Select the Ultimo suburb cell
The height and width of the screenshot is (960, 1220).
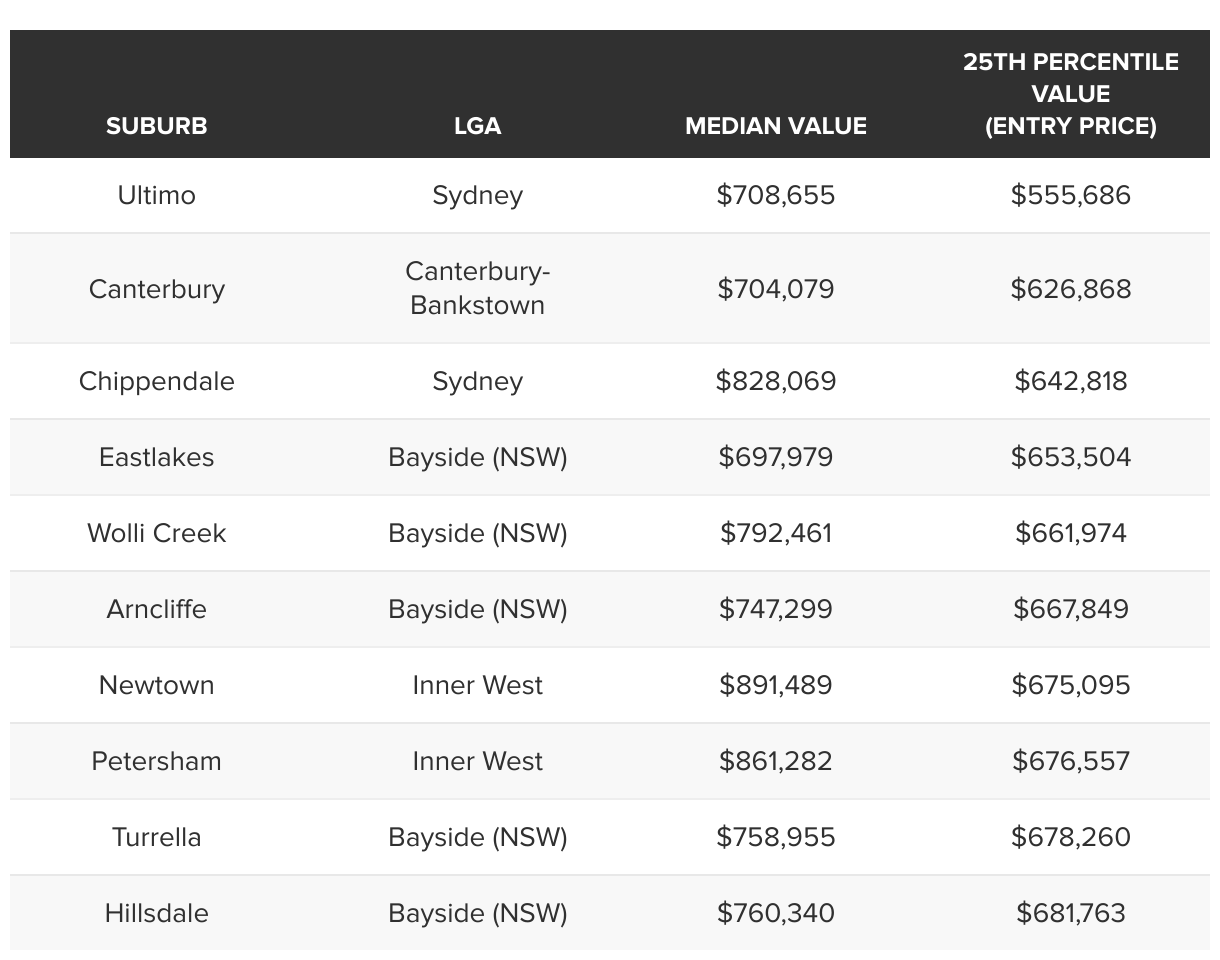[x=157, y=195]
